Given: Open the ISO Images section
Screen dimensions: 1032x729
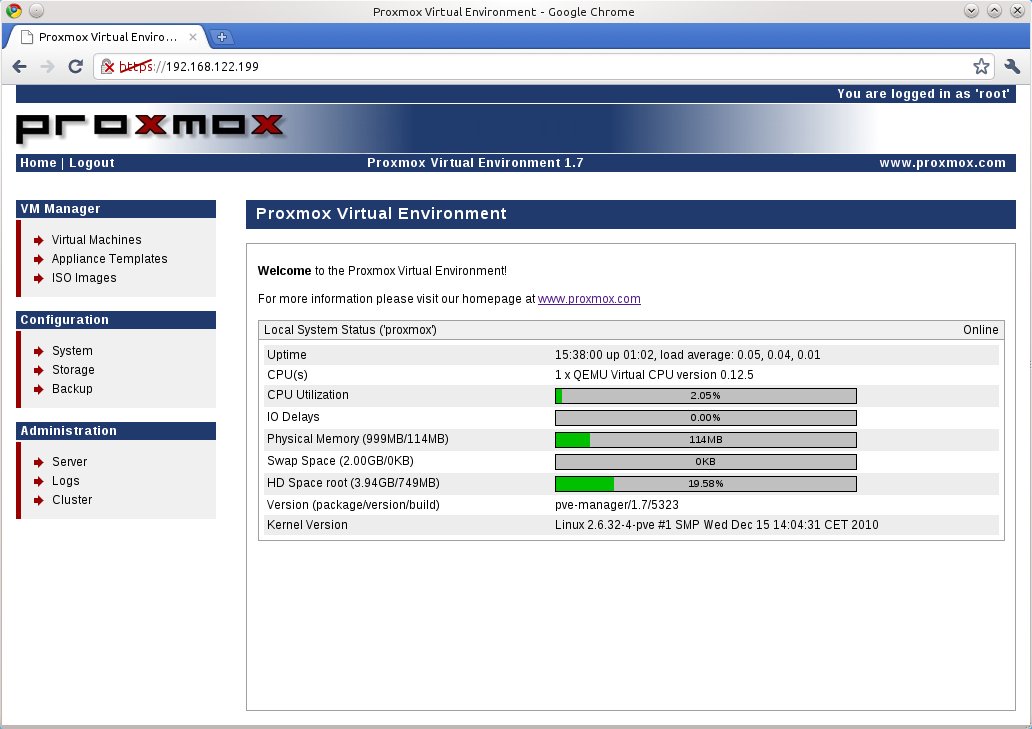Looking at the screenshot, I should tap(84, 277).
